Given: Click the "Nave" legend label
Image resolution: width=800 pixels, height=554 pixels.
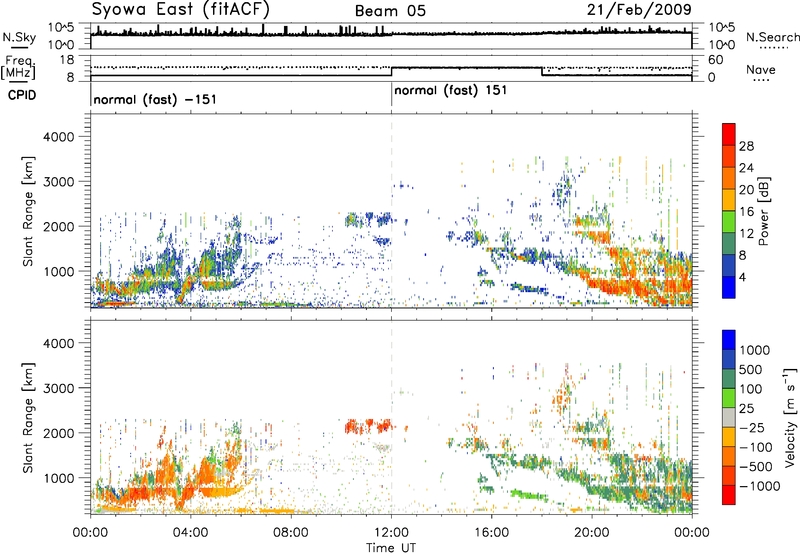Looking at the screenshot, I should pos(760,69).
